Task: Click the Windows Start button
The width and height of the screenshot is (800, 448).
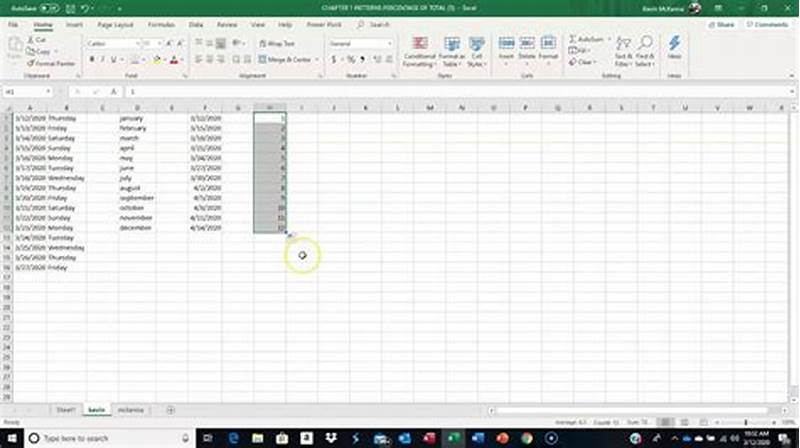Action: pos(12,438)
